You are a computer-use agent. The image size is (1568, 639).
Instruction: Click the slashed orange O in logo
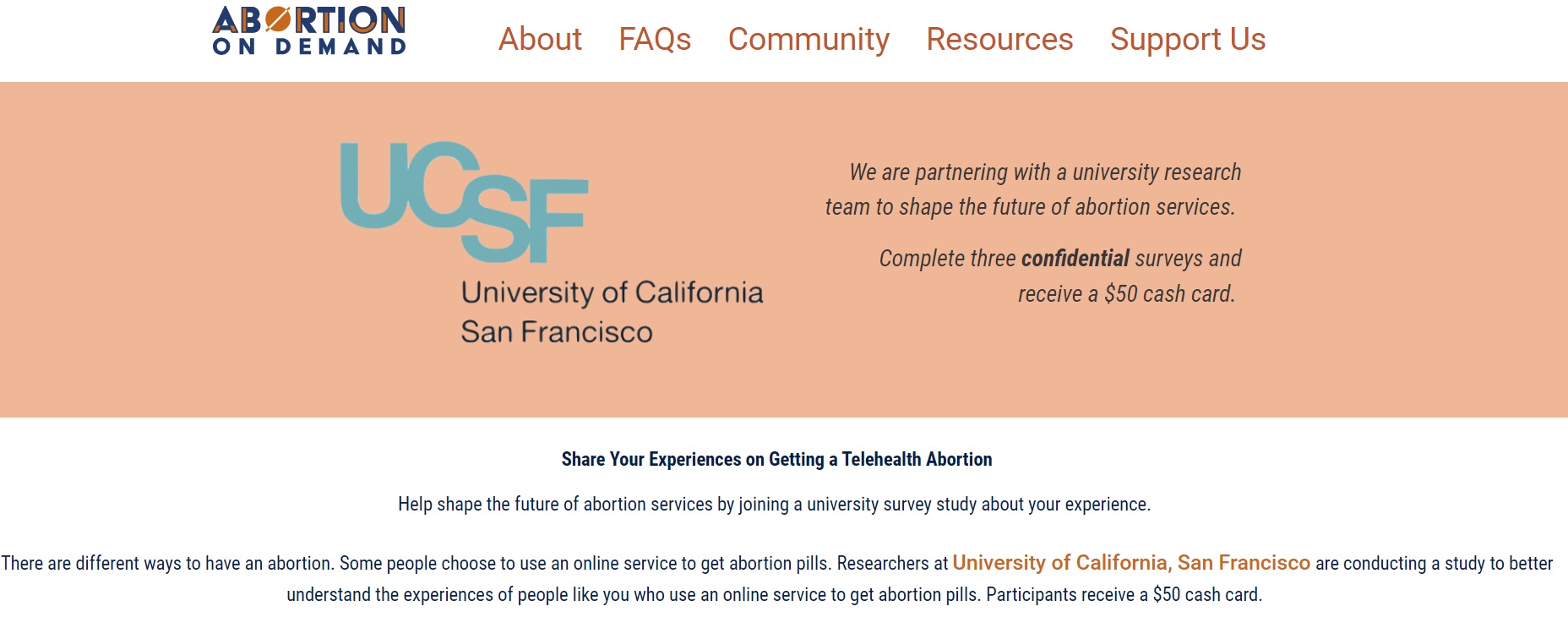click(x=278, y=19)
